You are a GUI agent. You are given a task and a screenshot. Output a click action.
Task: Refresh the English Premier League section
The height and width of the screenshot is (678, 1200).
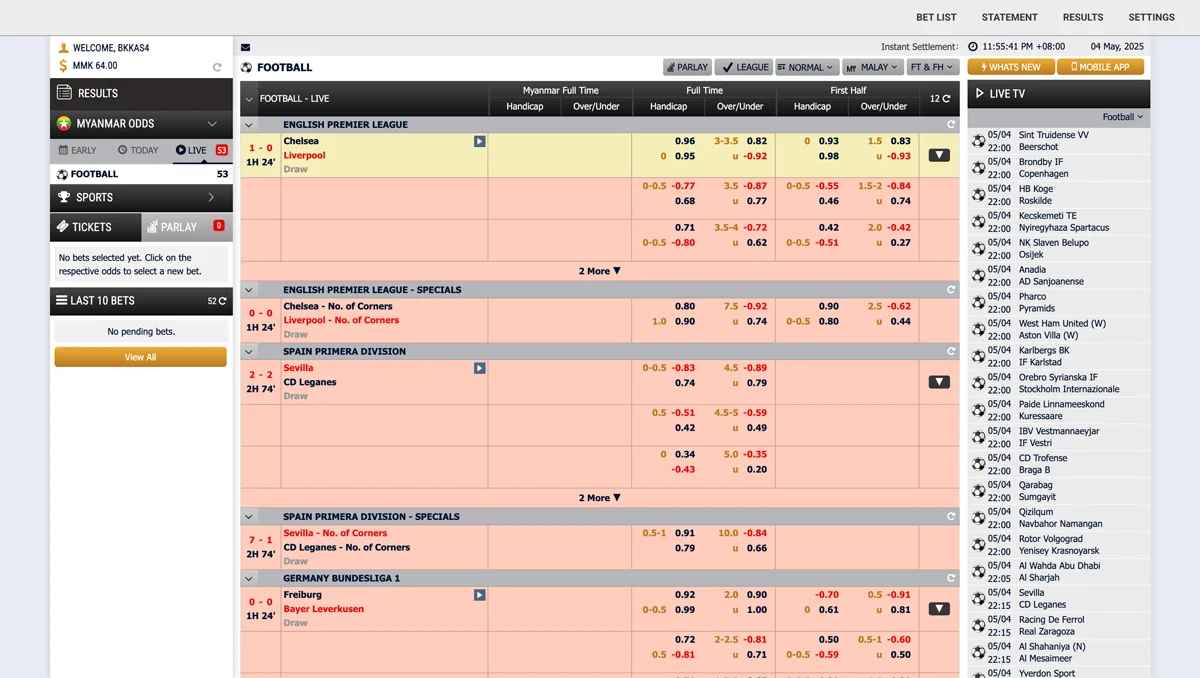pyautogui.click(x=951, y=125)
